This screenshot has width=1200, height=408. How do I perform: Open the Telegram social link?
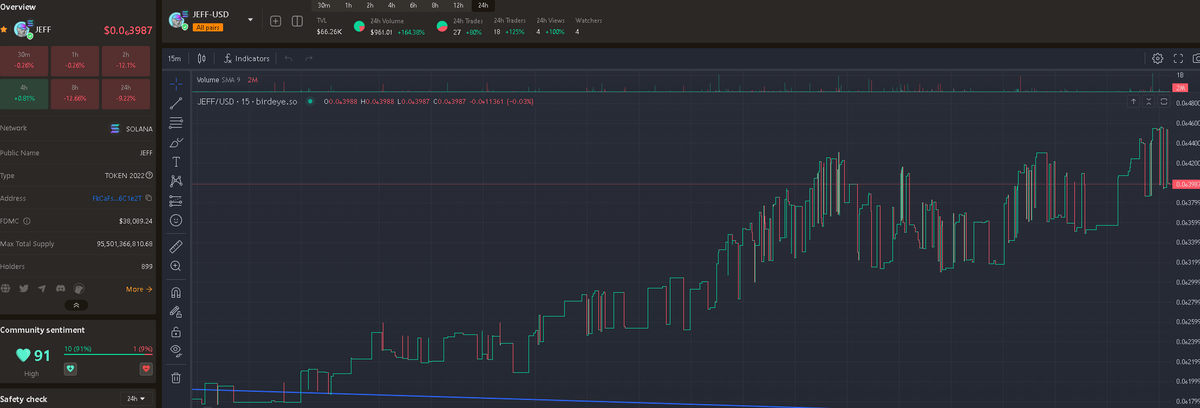pyautogui.click(x=41, y=289)
